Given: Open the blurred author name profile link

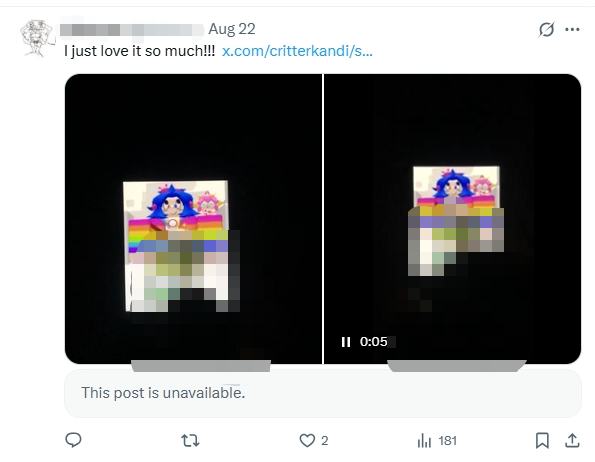Looking at the screenshot, I should point(132,29).
